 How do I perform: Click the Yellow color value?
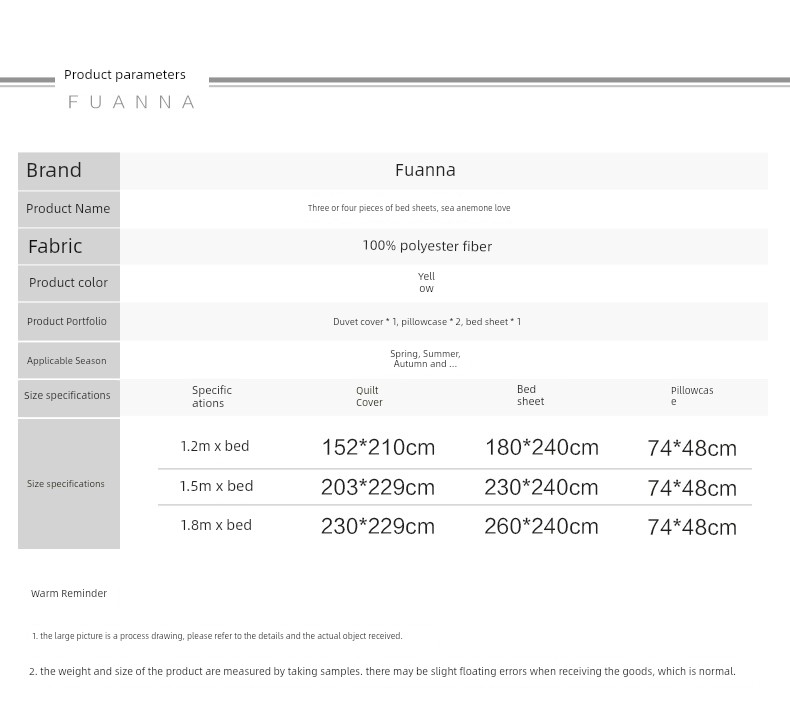click(426, 282)
